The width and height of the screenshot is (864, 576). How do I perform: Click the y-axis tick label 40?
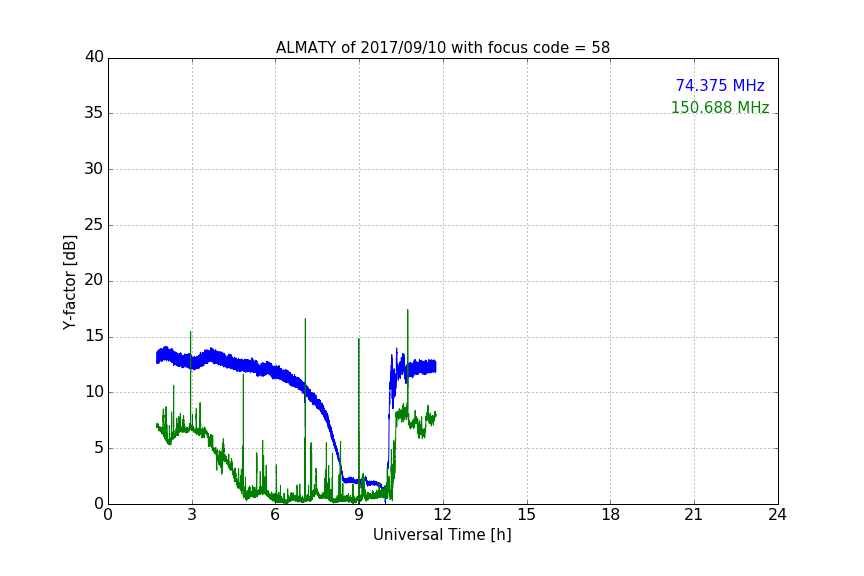[94, 57]
